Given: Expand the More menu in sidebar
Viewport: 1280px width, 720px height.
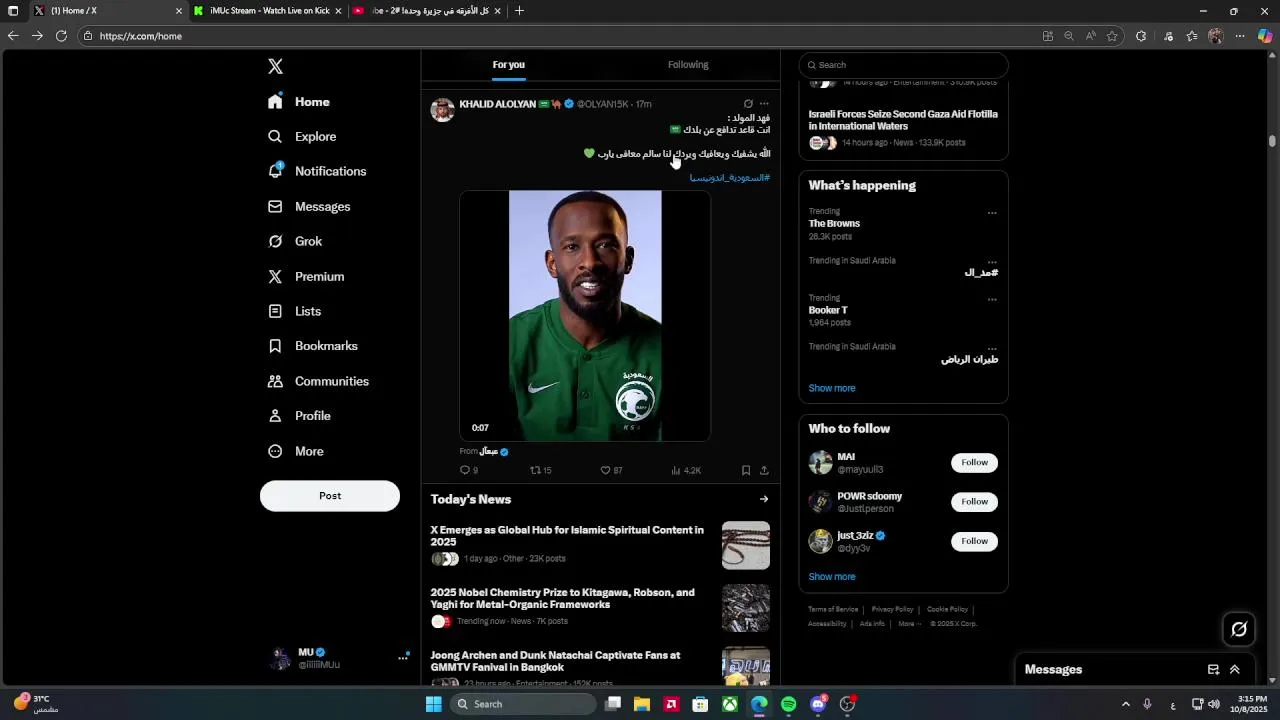Looking at the screenshot, I should tap(296, 451).
